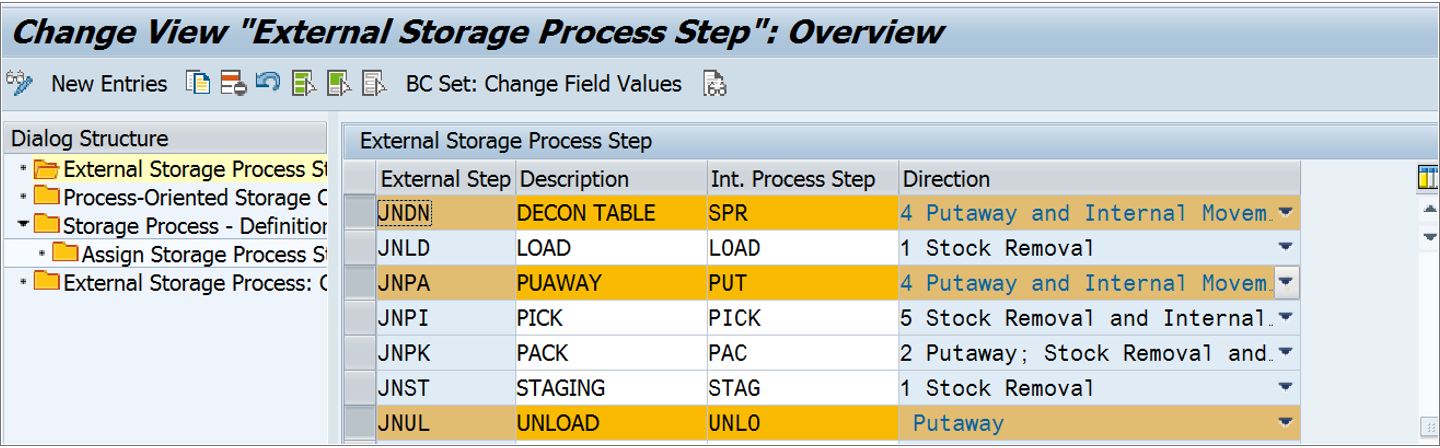Click the Undo Change arrow icon
Screen dimensions: 1440x448
coord(267,83)
